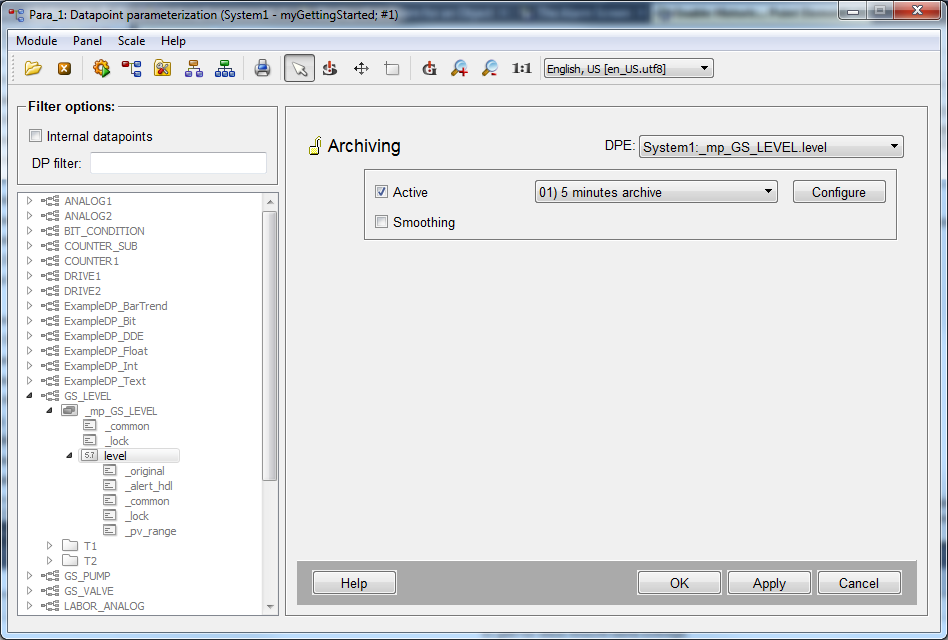948x640 pixels.
Task: Click the _pv_range config icon
Action: [x=109, y=530]
